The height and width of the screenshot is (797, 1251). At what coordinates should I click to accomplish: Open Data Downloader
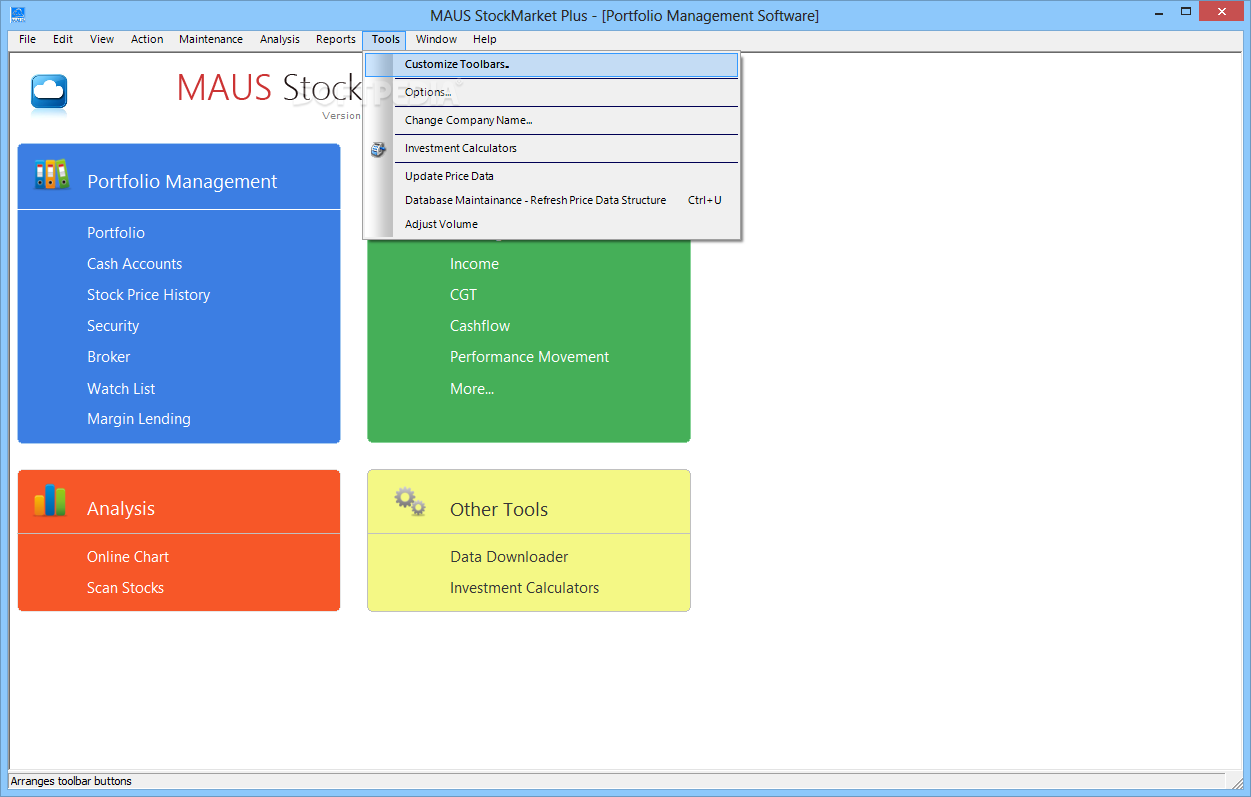[x=509, y=557]
